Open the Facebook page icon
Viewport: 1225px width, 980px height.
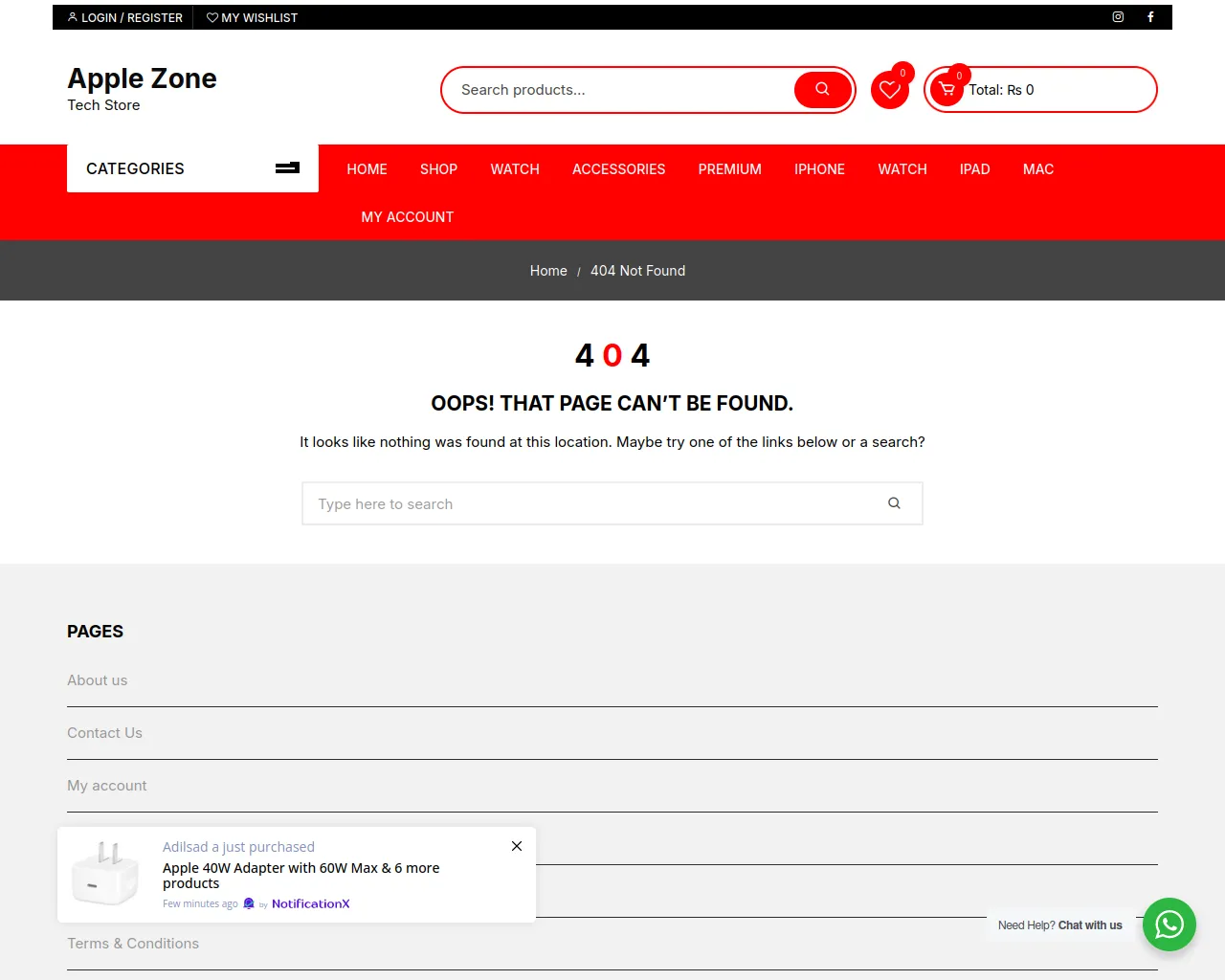[1150, 17]
